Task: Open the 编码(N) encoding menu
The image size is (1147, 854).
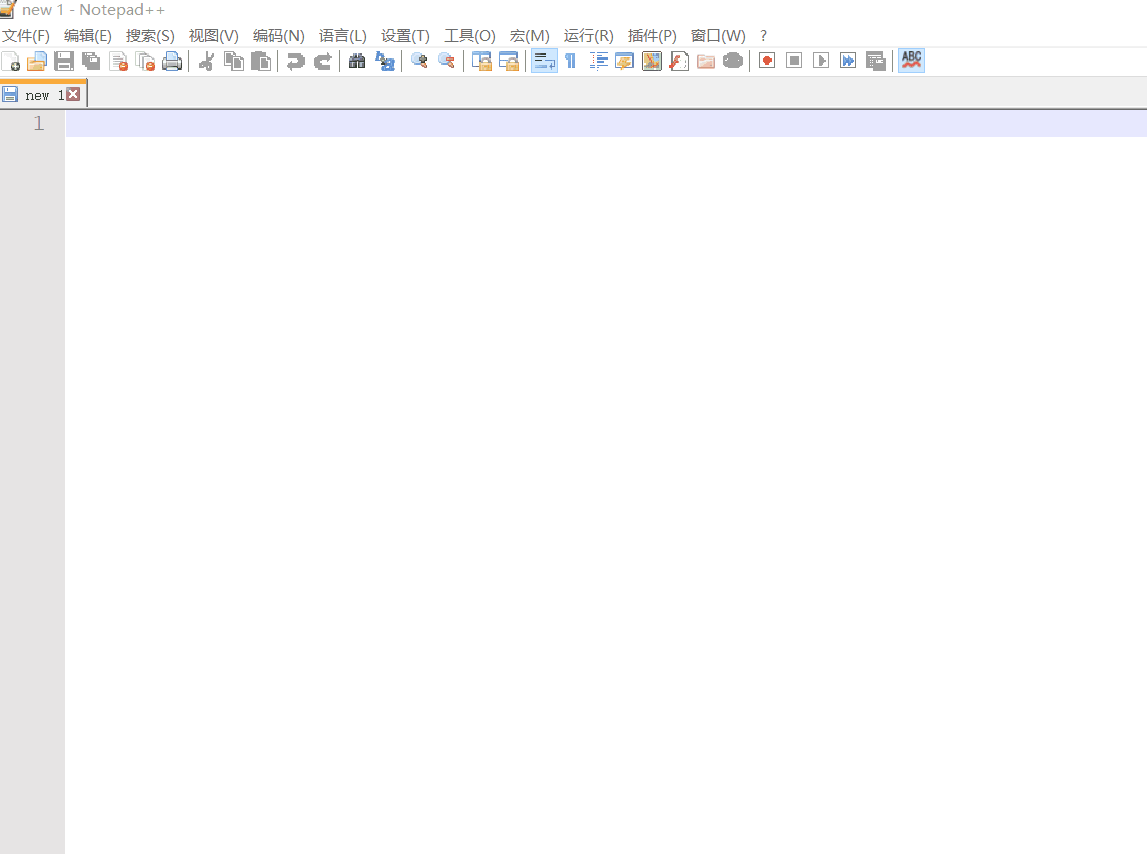Action: pyautogui.click(x=278, y=35)
